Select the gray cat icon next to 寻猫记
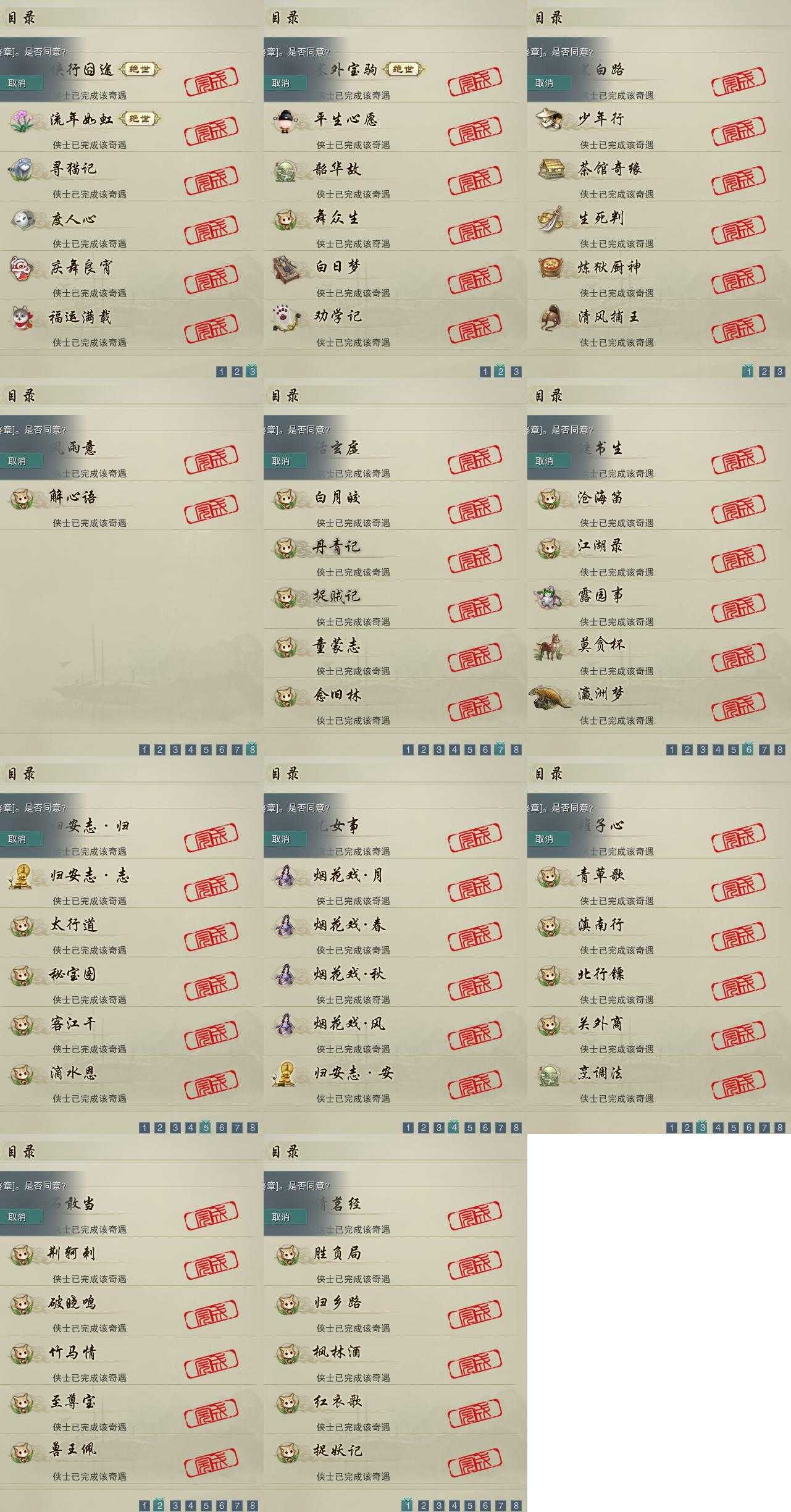The height and width of the screenshot is (1512, 791). 22,169
